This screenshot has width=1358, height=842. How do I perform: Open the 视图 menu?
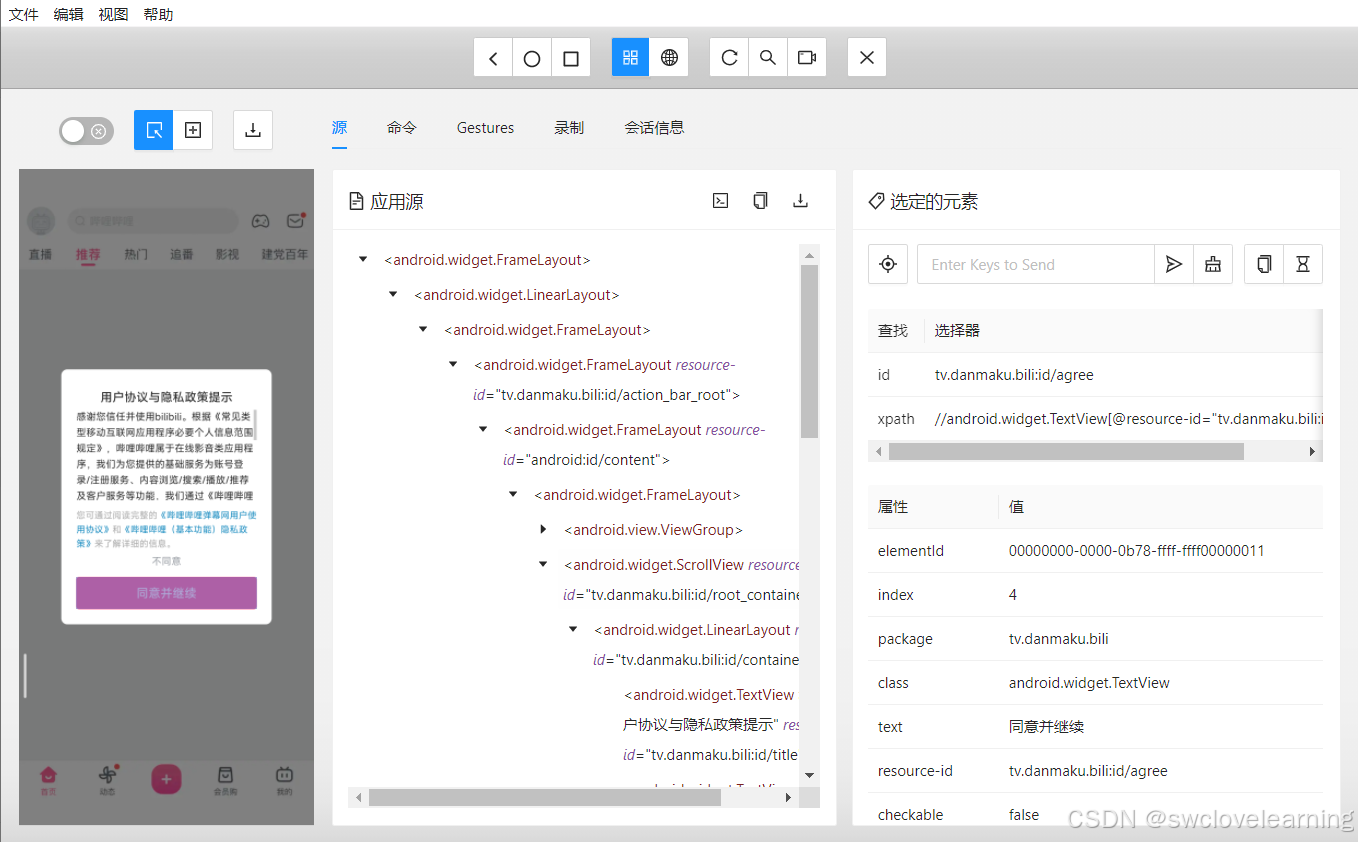click(x=114, y=14)
